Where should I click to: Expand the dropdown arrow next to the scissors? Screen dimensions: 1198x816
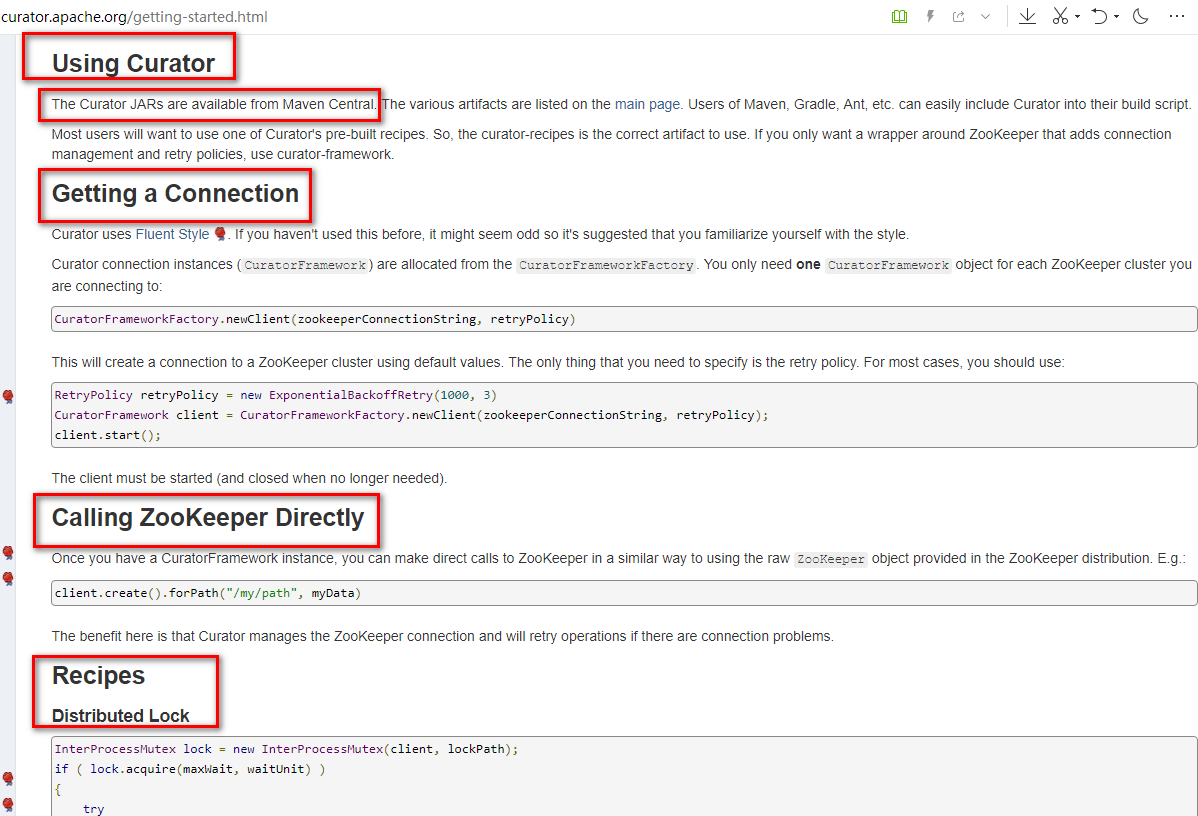[x=1077, y=17]
